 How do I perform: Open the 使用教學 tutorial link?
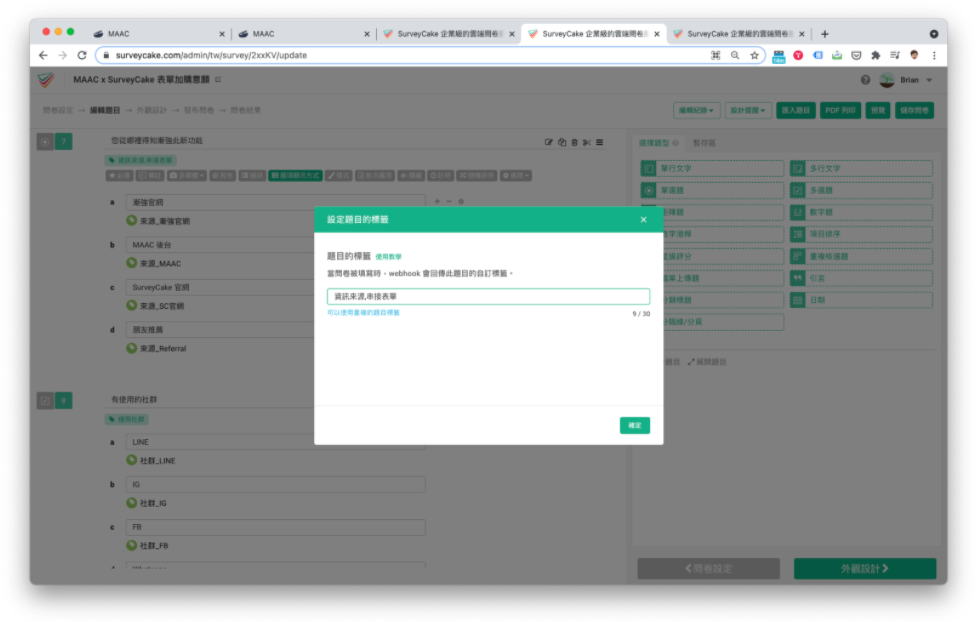pos(388,256)
